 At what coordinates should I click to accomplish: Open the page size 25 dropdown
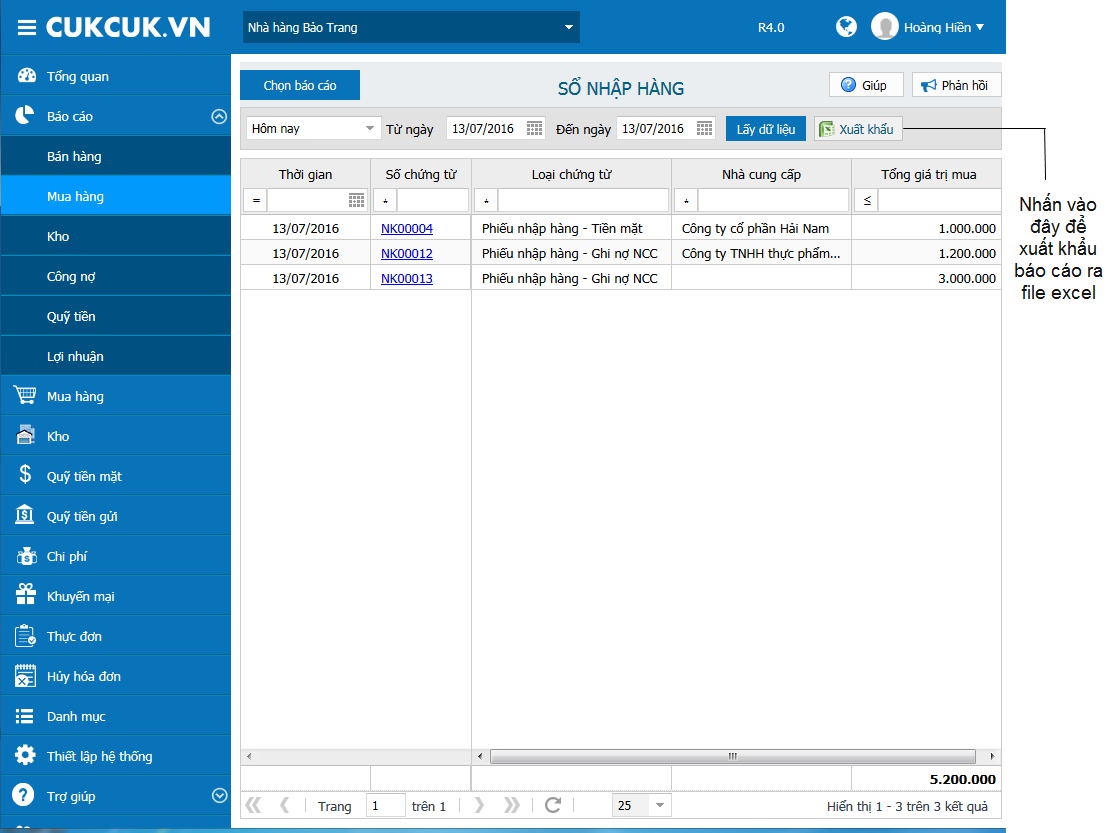(659, 805)
